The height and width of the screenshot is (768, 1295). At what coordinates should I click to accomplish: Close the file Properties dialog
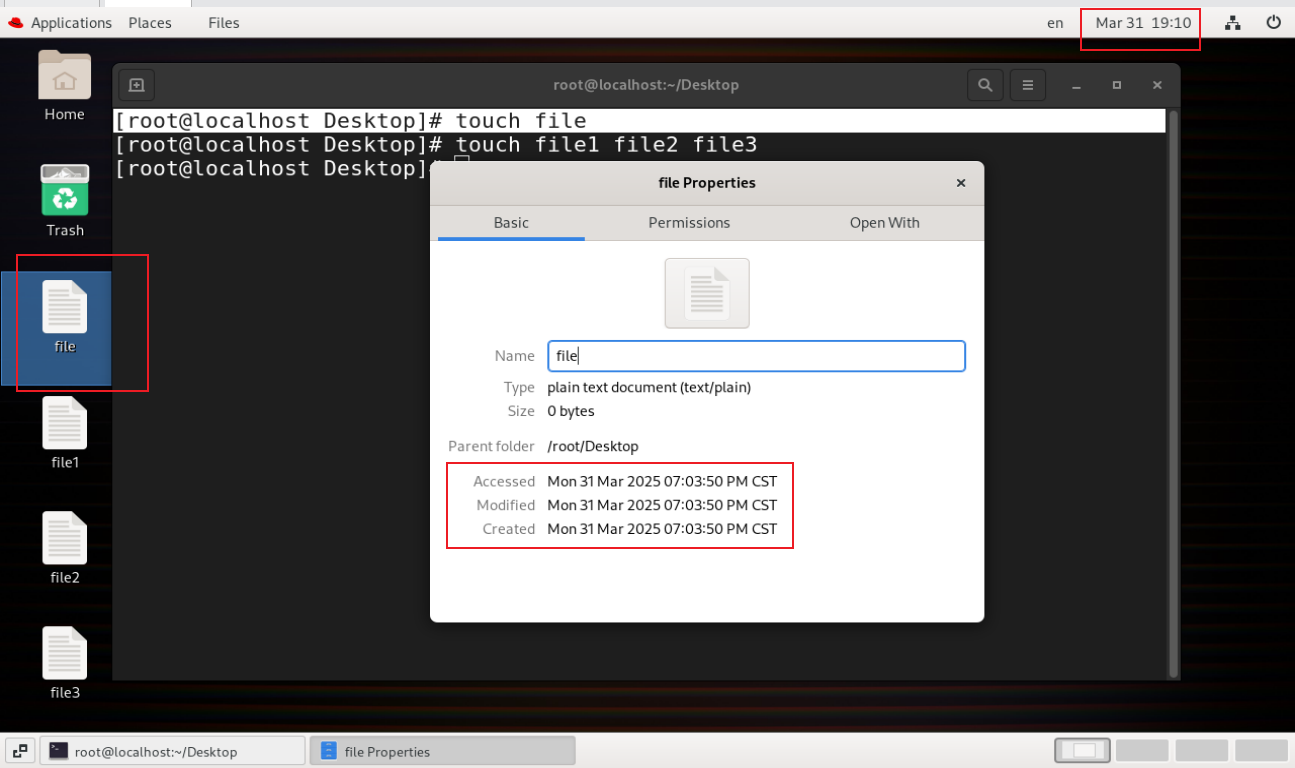pyautogui.click(x=961, y=183)
